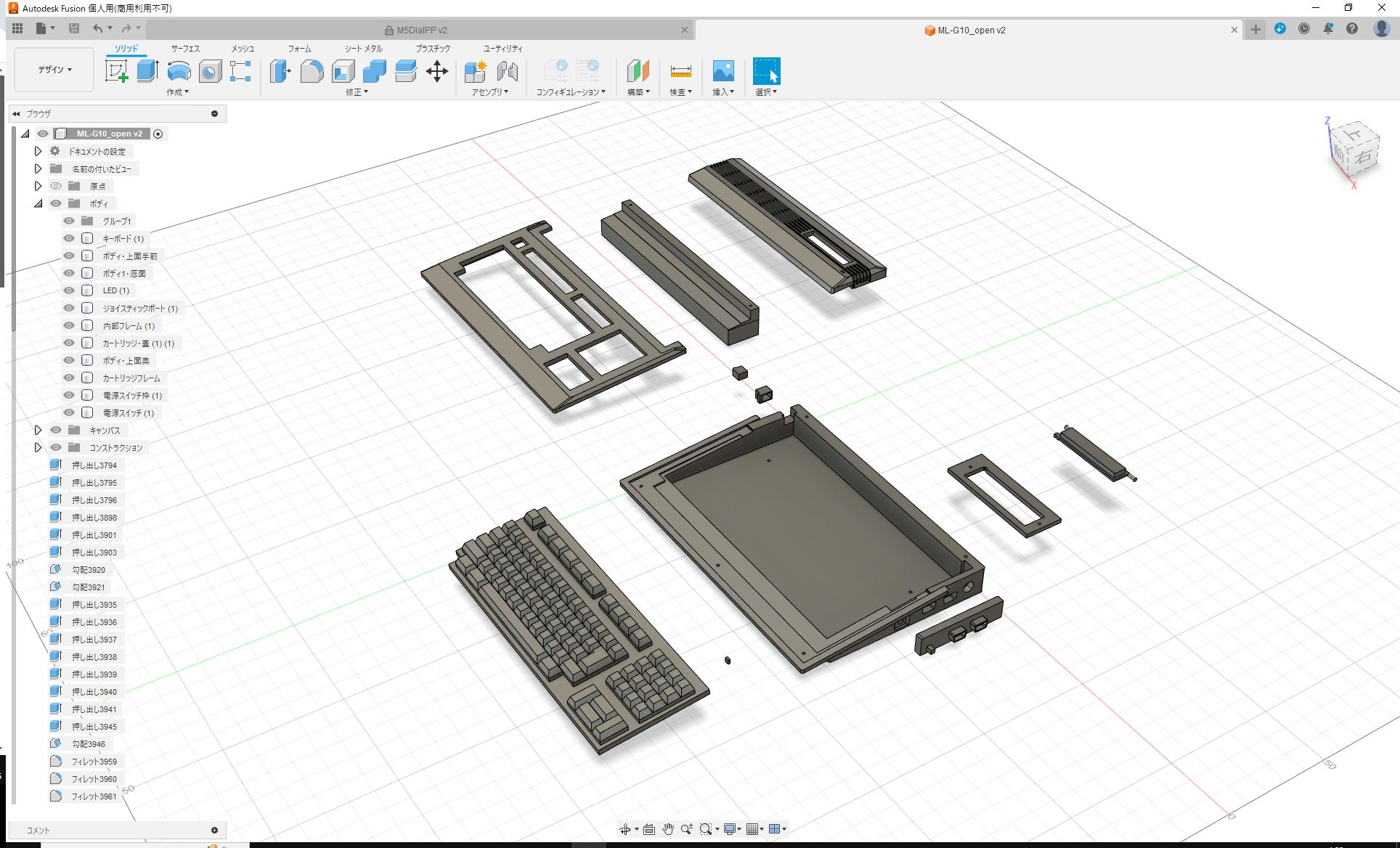This screenshot has height=848, width=1400.
Task: Click the Undo button
Action: 99,28
